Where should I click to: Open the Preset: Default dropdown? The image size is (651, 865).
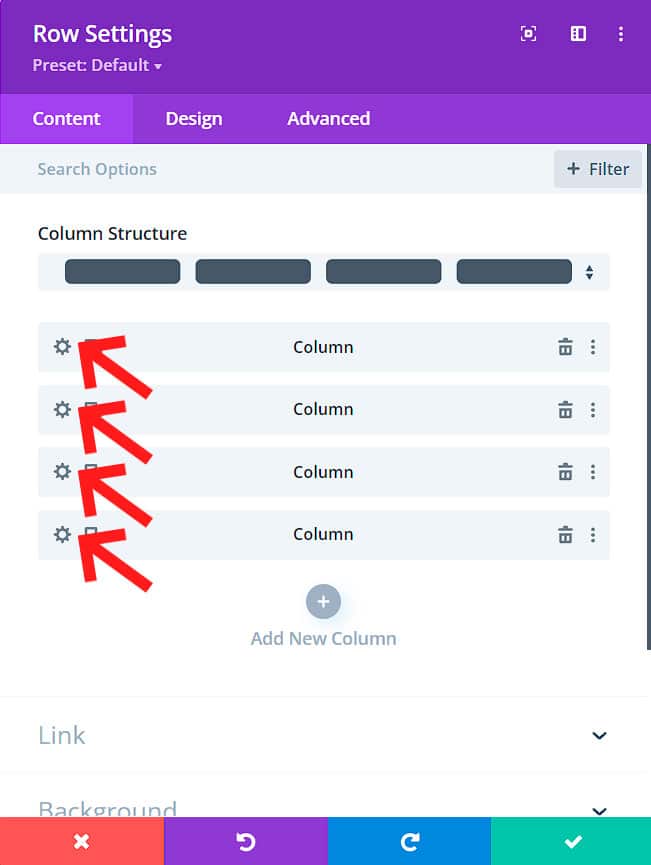(97, 66)
